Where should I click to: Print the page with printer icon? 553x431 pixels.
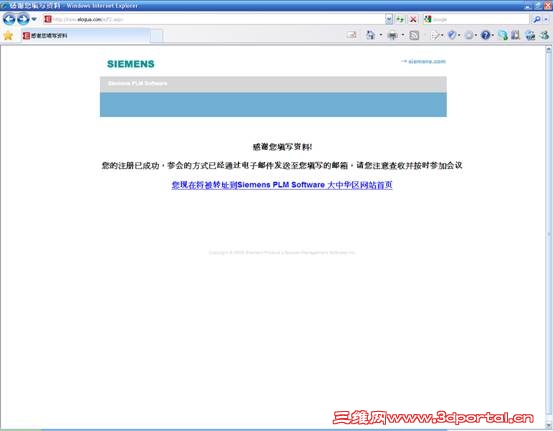tap(392, 35)
